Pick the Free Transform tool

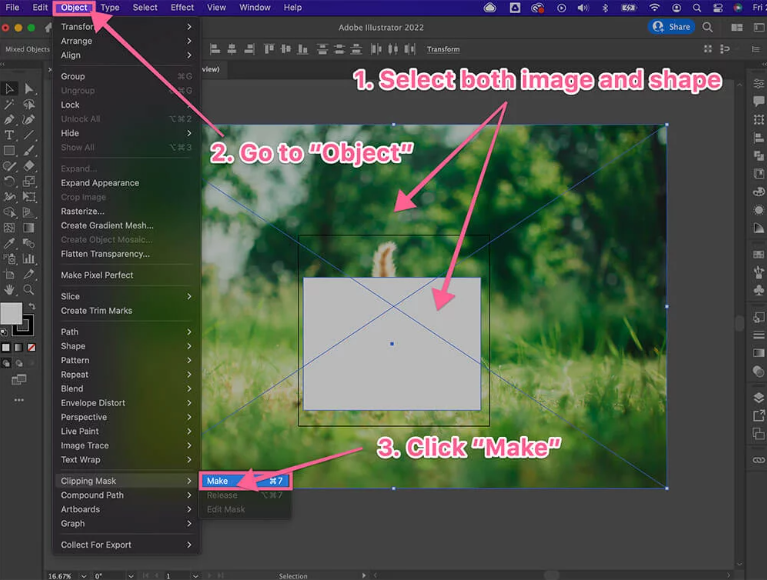[29, 197]
